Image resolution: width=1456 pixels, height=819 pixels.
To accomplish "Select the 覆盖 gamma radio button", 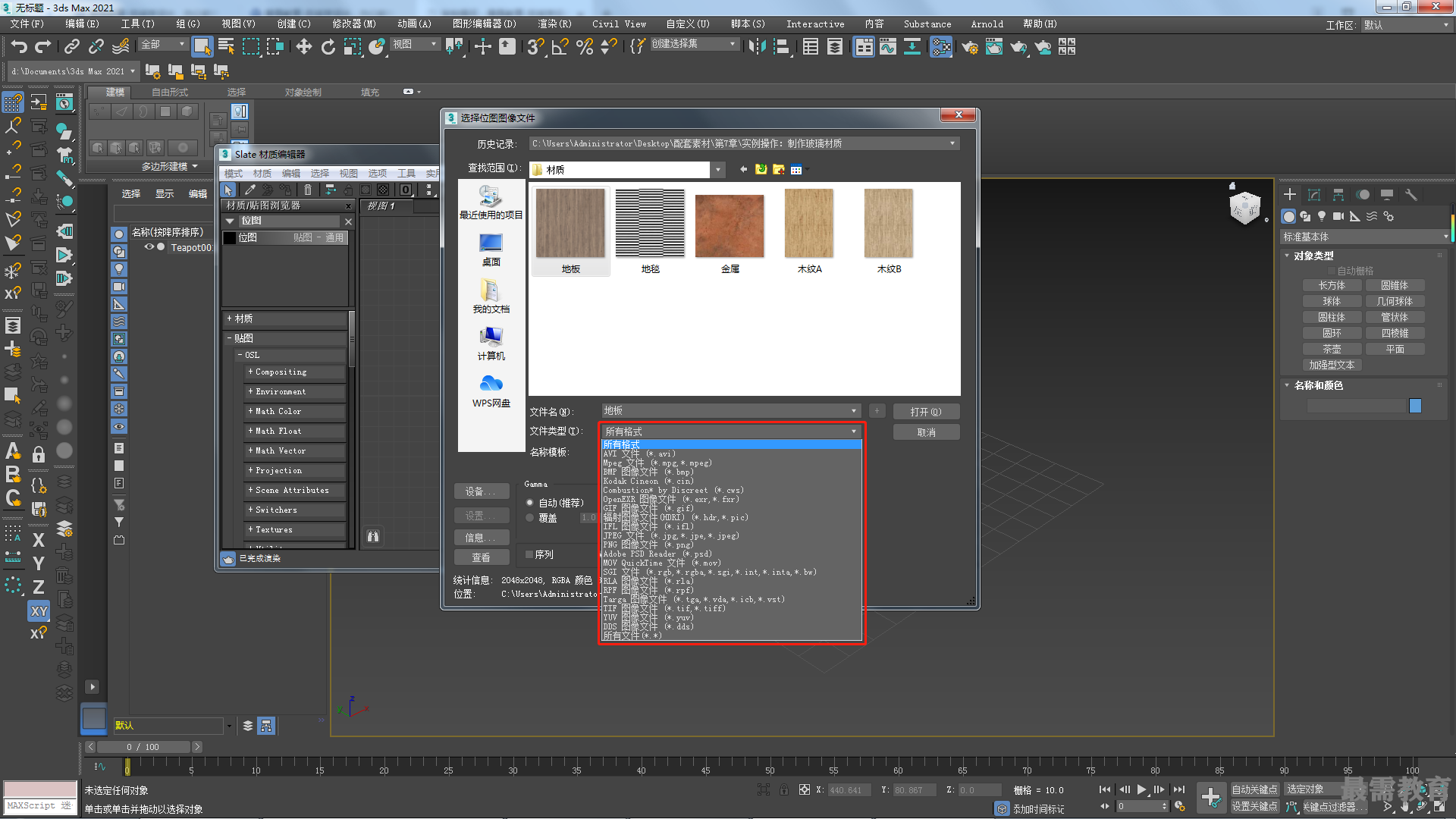I will coord(530,518).
